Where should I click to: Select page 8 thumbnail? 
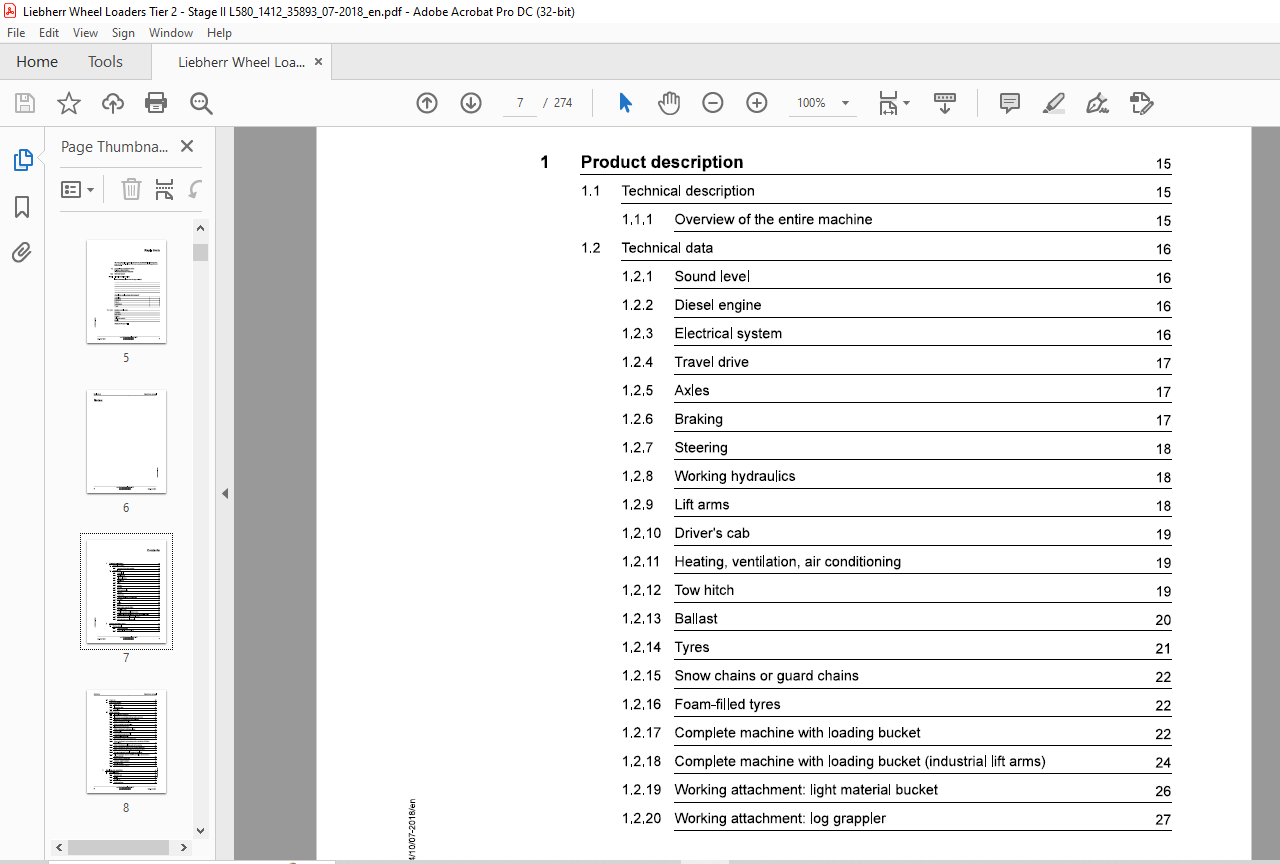coord(126,742)
